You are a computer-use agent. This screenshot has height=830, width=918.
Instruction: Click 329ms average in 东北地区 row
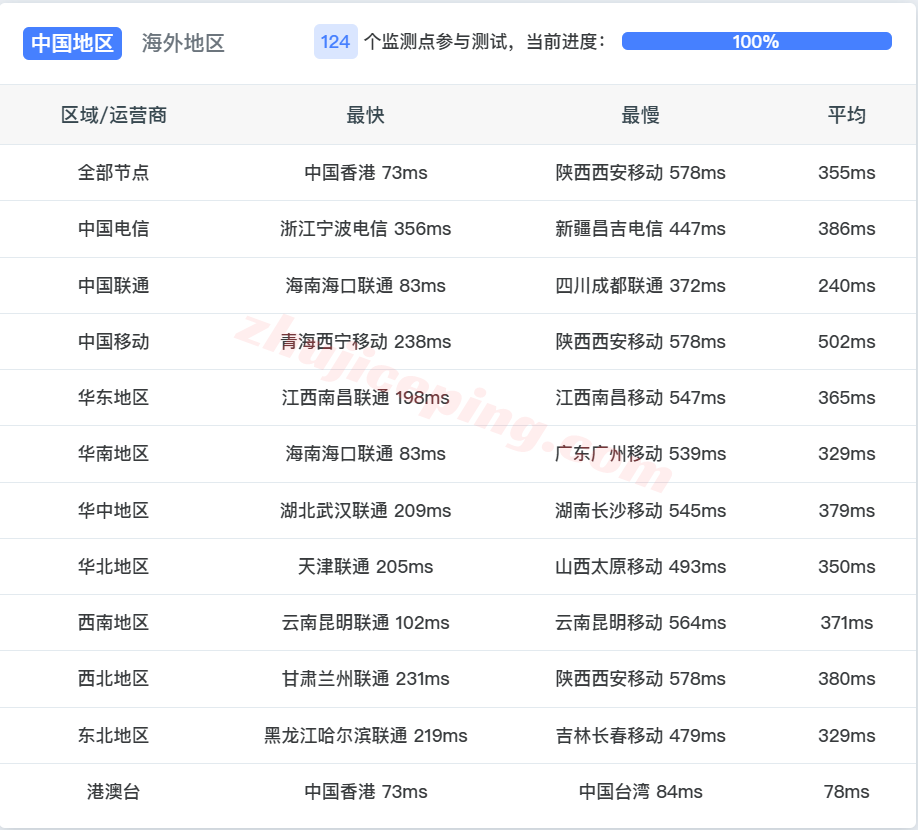coord(847,736)
